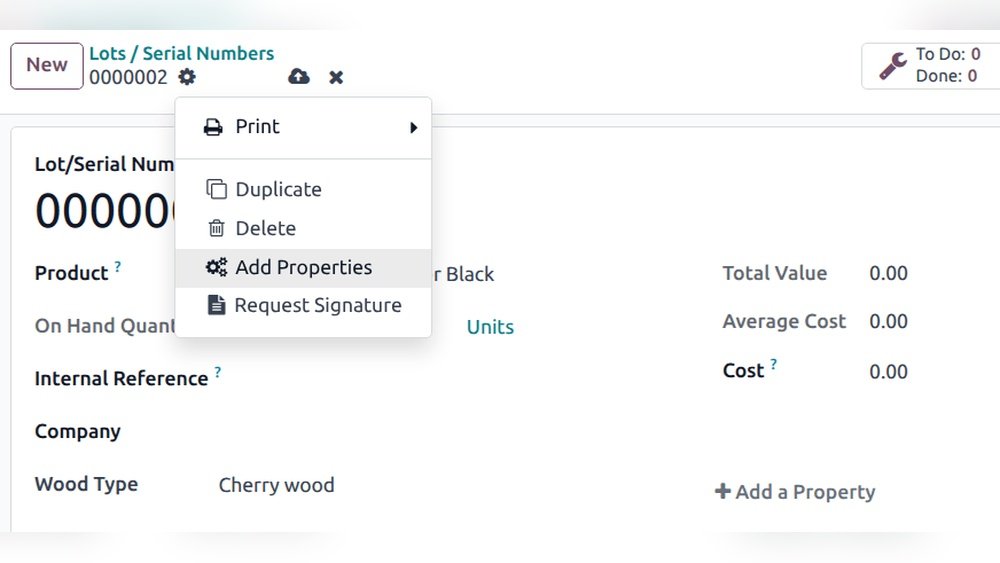This screenshot has height=563, width=1000.
Task: Go back to Lots / Serial Numbers breadcrumb
Action: point(181,54)
